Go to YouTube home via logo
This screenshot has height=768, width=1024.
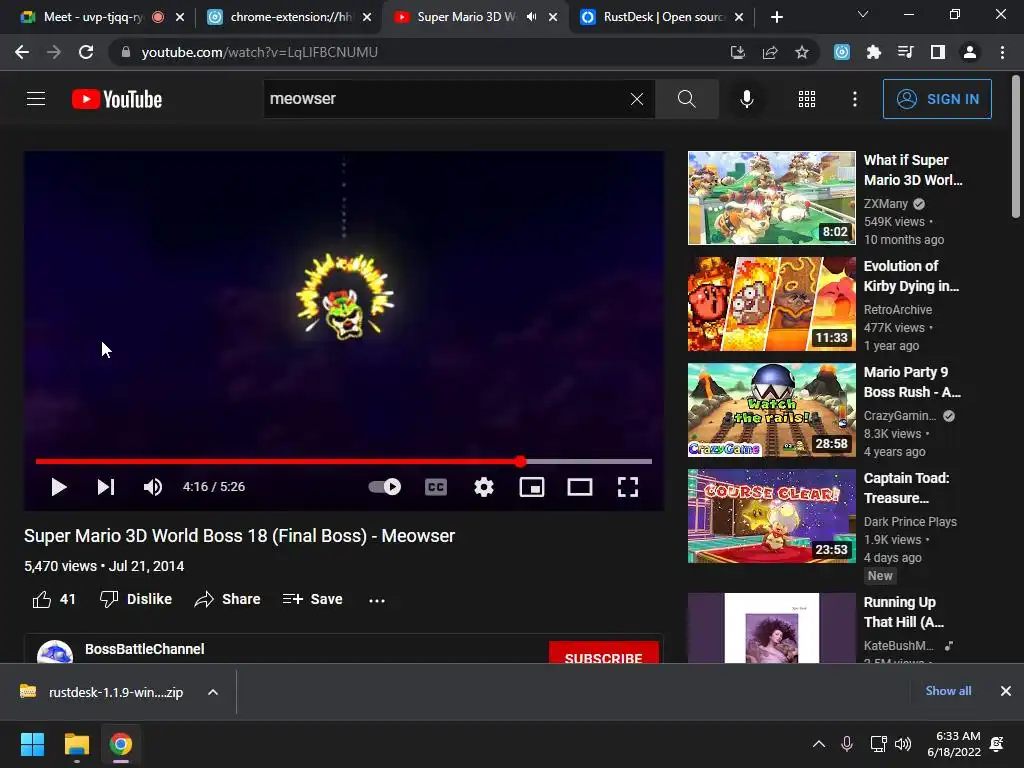point(117,99)
